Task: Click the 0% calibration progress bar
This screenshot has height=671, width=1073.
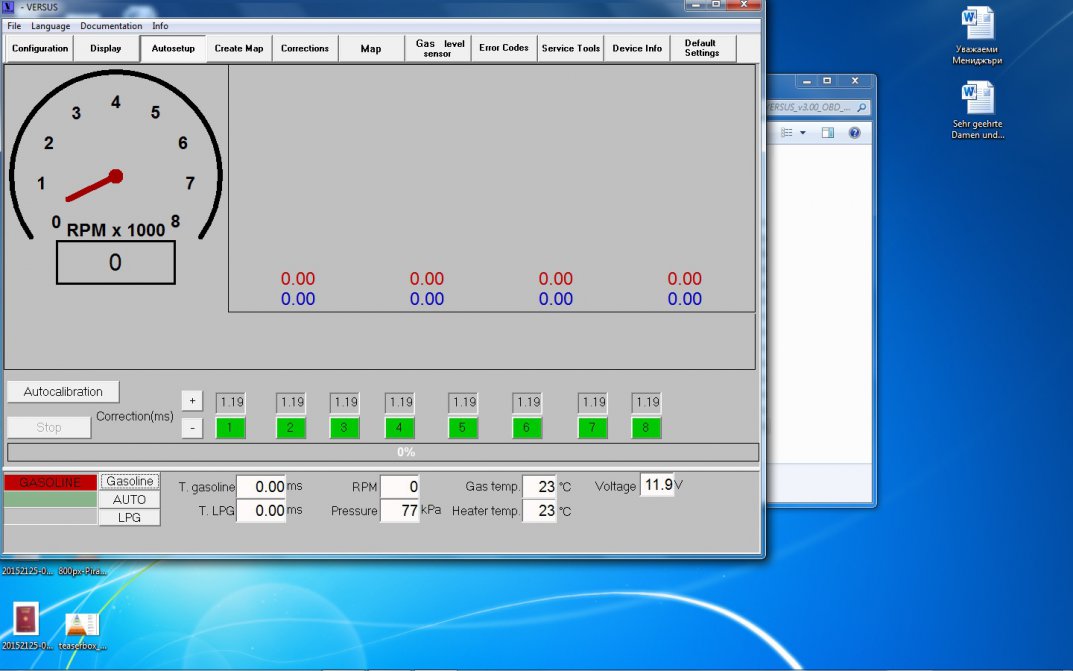Action: pyautogui.click(x=382, y=452)
